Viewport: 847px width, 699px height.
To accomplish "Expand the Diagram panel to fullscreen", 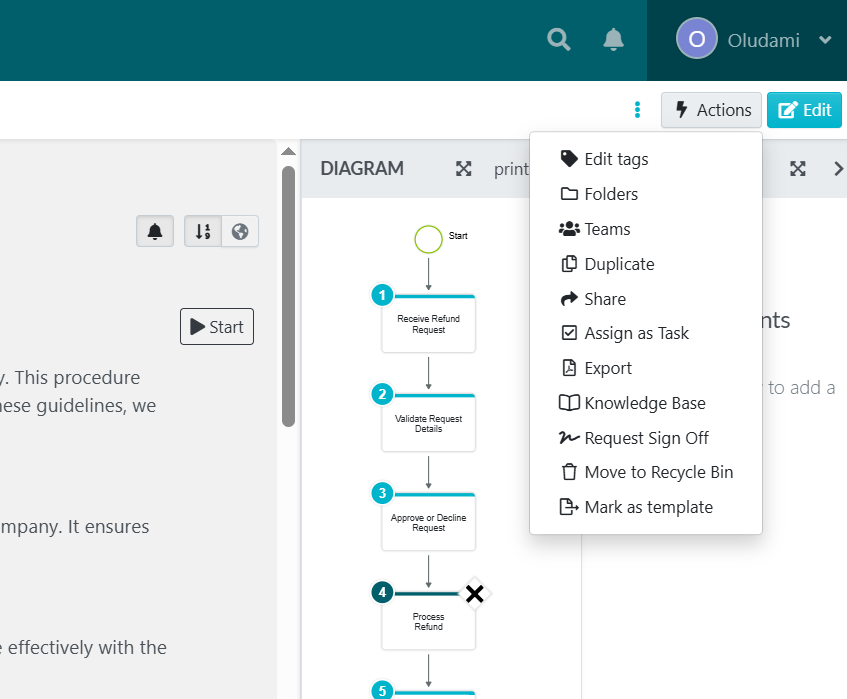I will tap(464, 169).
